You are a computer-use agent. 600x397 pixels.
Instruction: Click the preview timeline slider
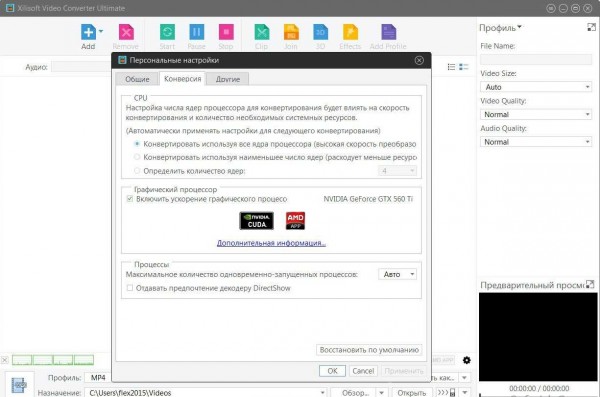point(538,395)
